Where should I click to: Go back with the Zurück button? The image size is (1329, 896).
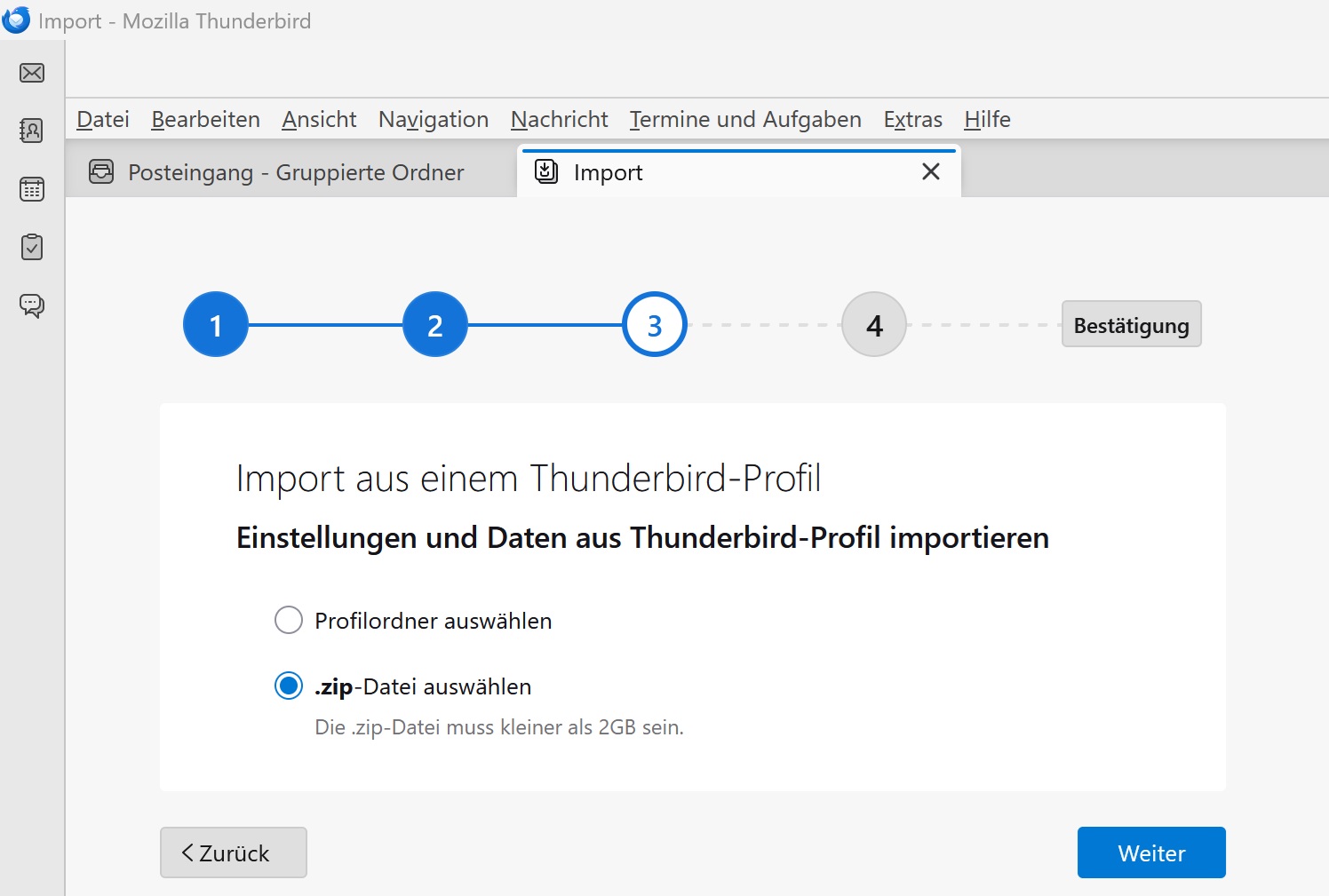pyautogui.click(x=234, y=852)
